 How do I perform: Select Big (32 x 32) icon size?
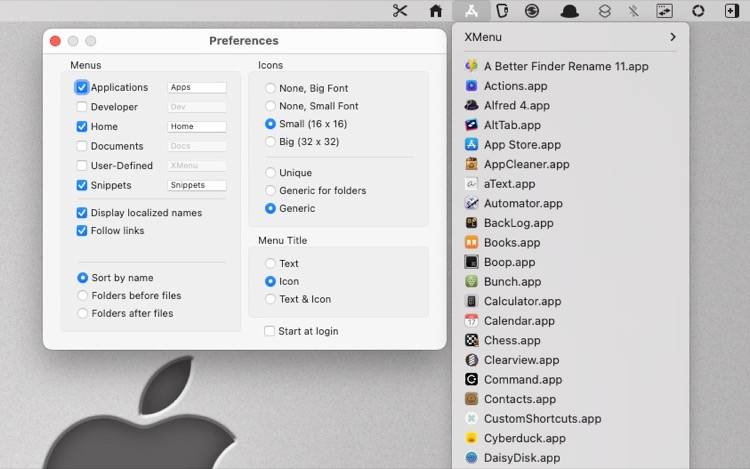(270, 142)
